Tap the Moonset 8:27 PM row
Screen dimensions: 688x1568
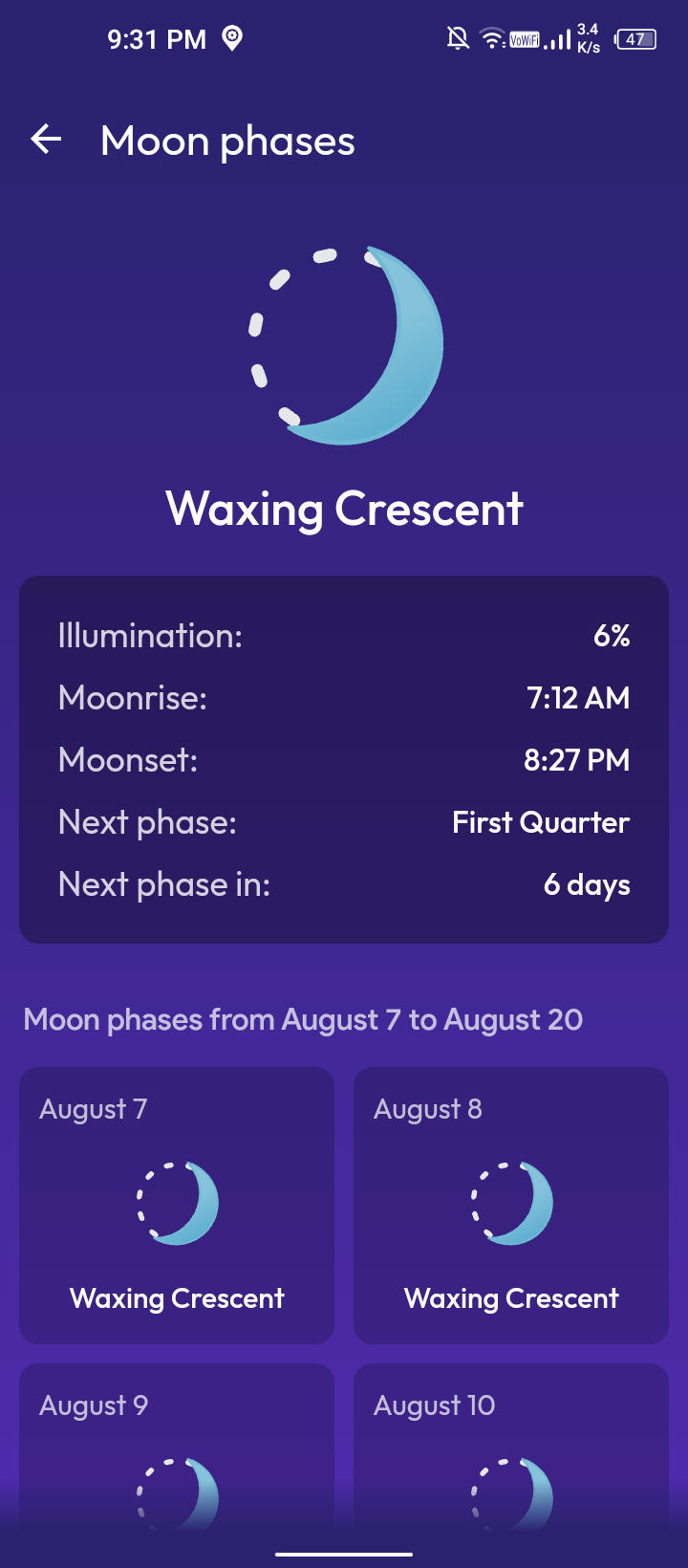click(x=344, y=760)
